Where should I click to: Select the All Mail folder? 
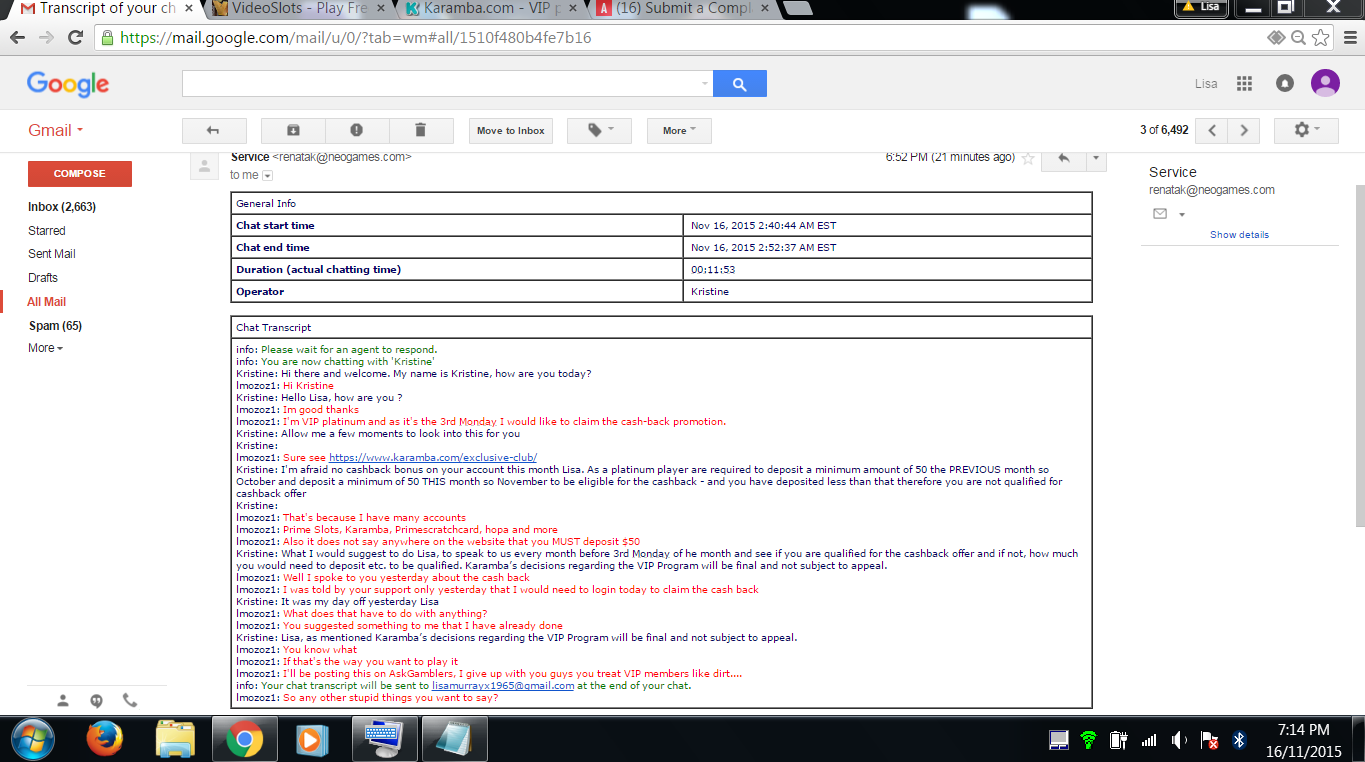[x=47, y=302]
